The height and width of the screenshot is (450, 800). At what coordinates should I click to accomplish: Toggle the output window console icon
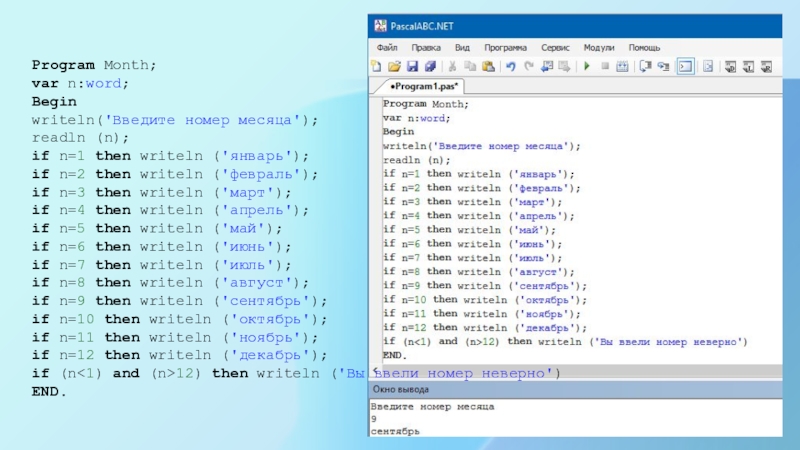[686, 66]
